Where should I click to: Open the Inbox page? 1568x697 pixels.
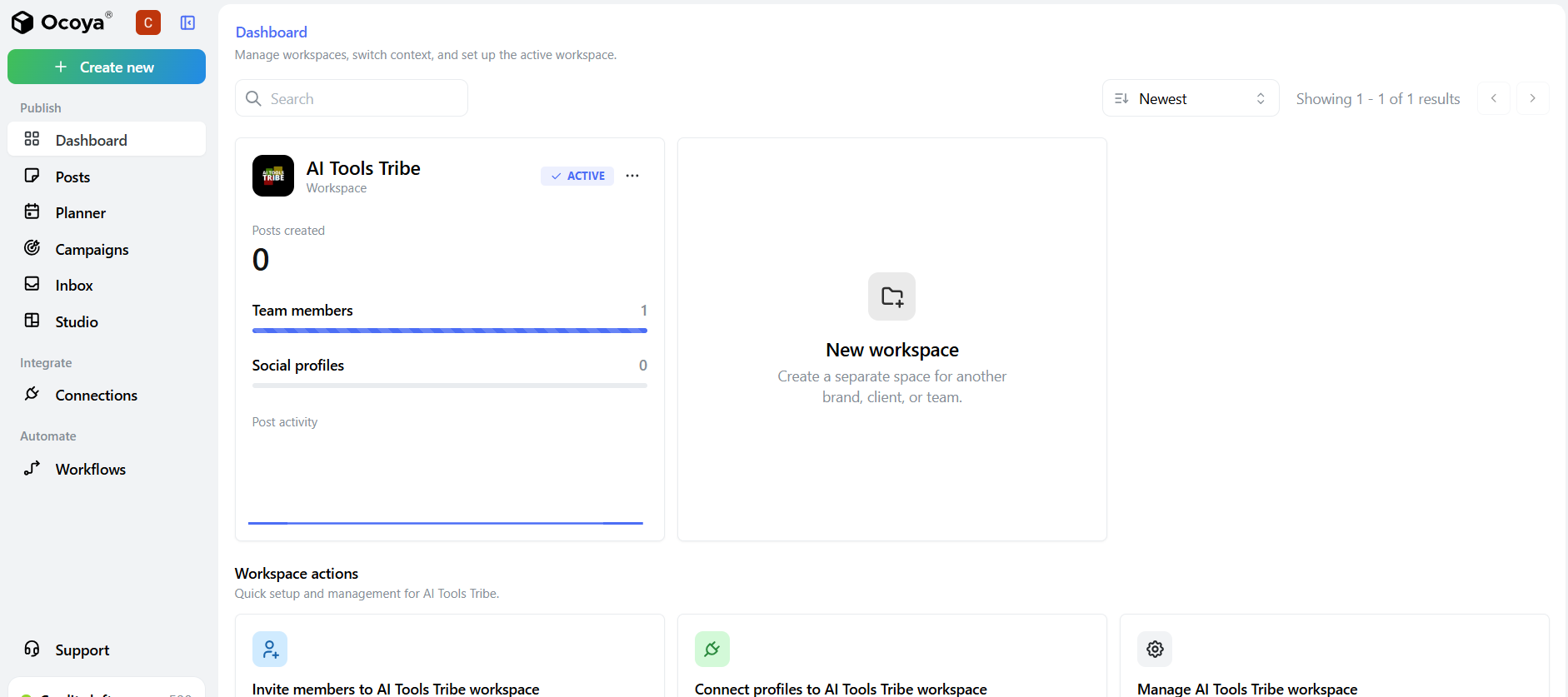point(107,285)
